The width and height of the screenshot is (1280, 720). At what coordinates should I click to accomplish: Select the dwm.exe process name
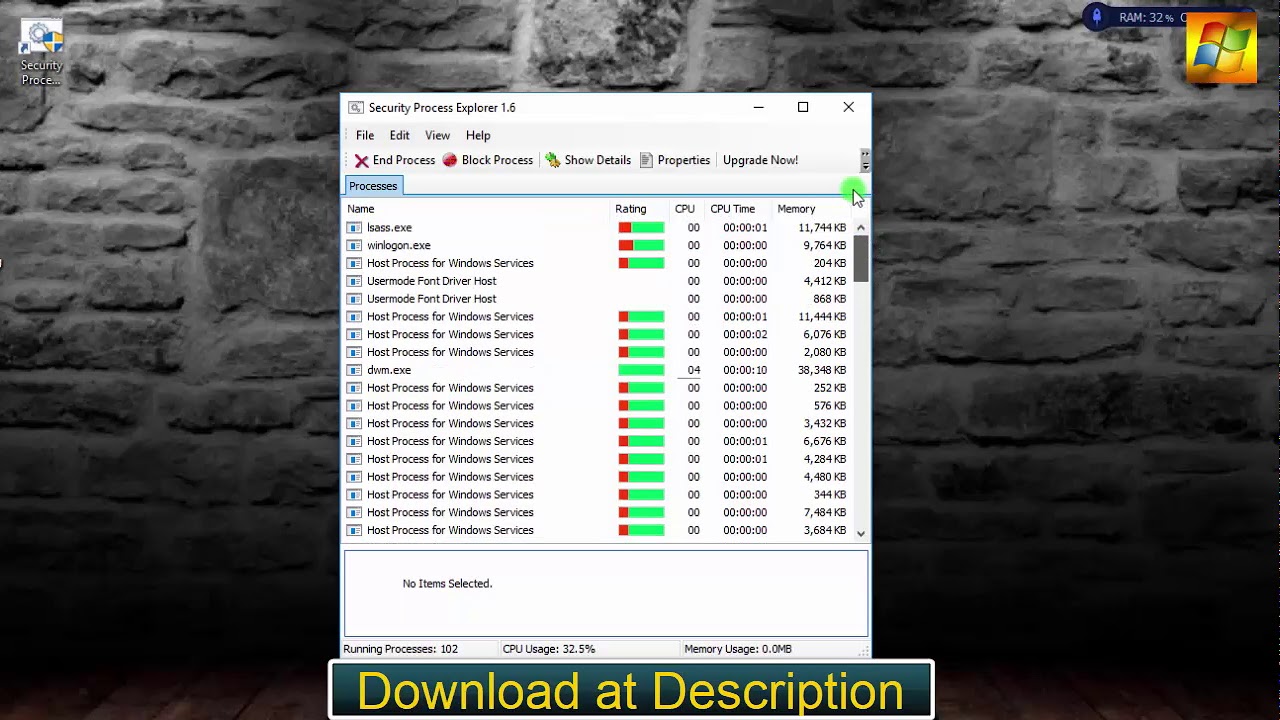[x=389, y=370]
